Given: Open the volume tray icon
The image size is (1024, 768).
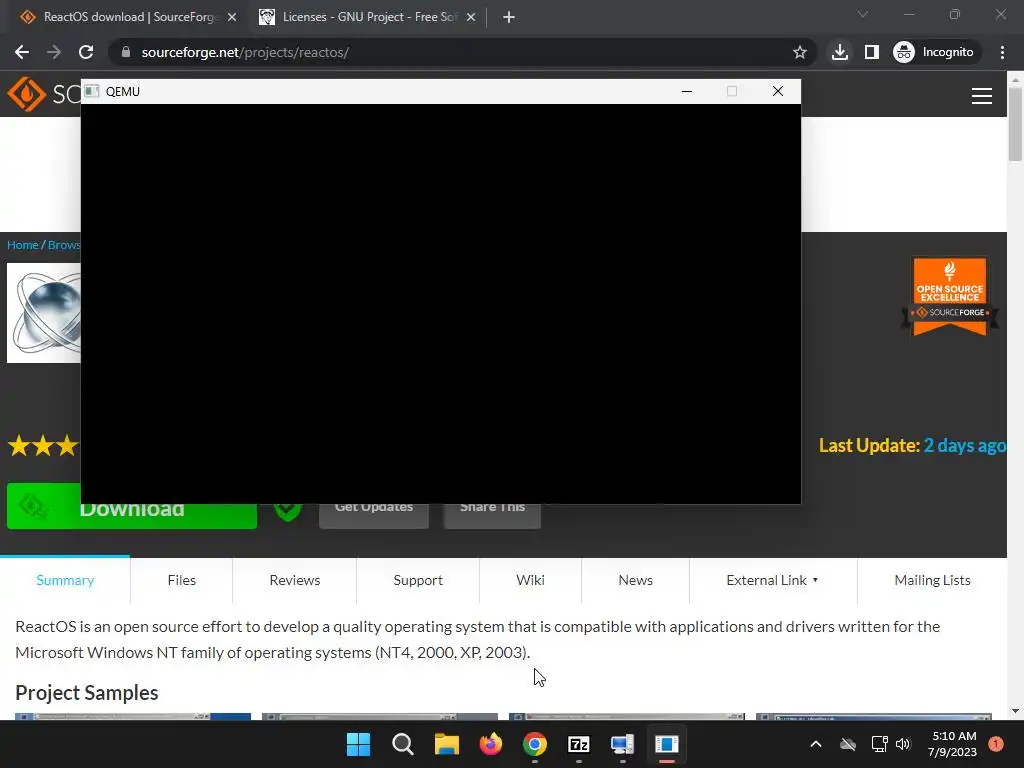Looking at the screenshot, I should click(x=903, y=744).
